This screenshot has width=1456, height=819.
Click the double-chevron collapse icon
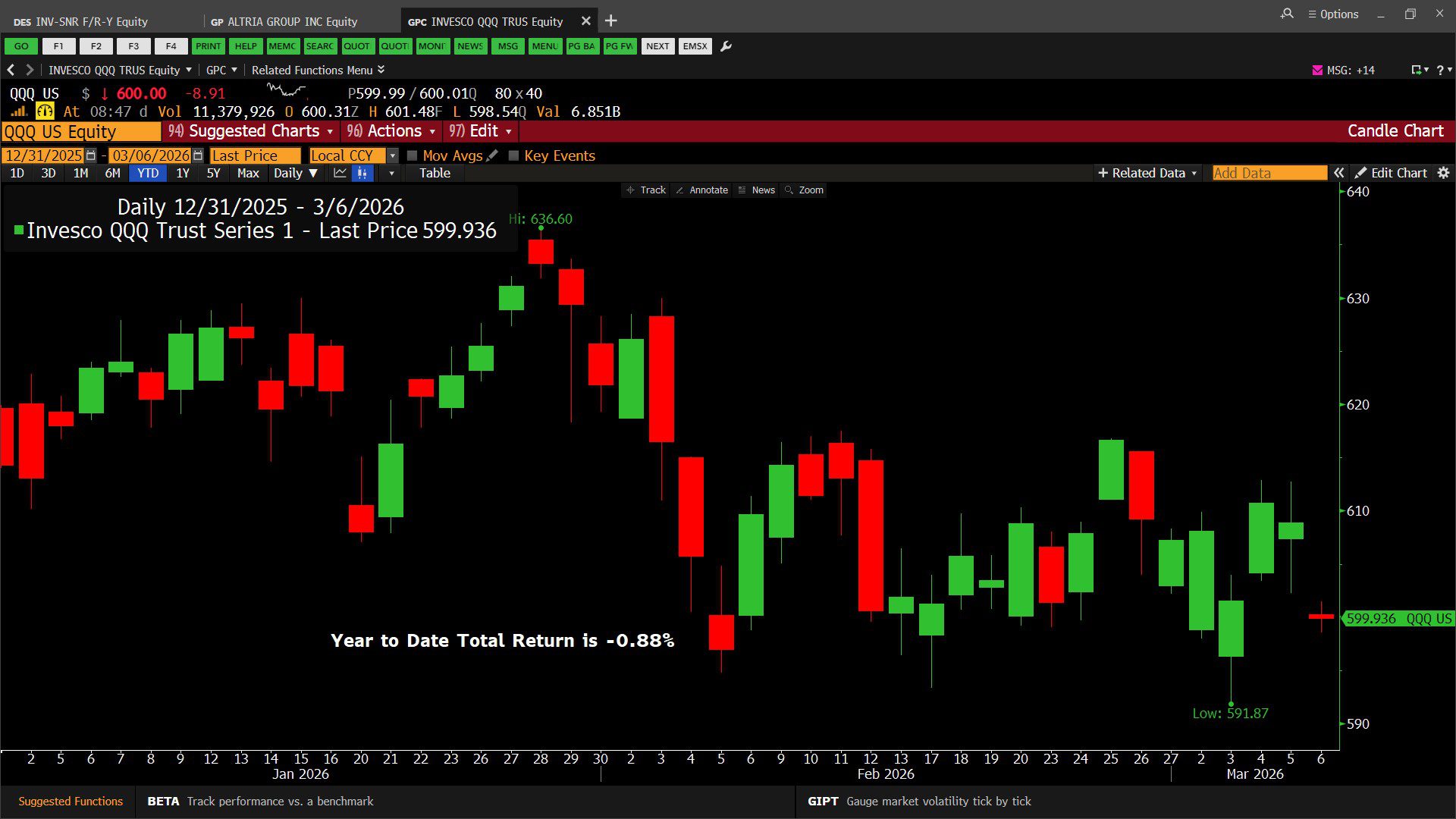point(1339,173)
